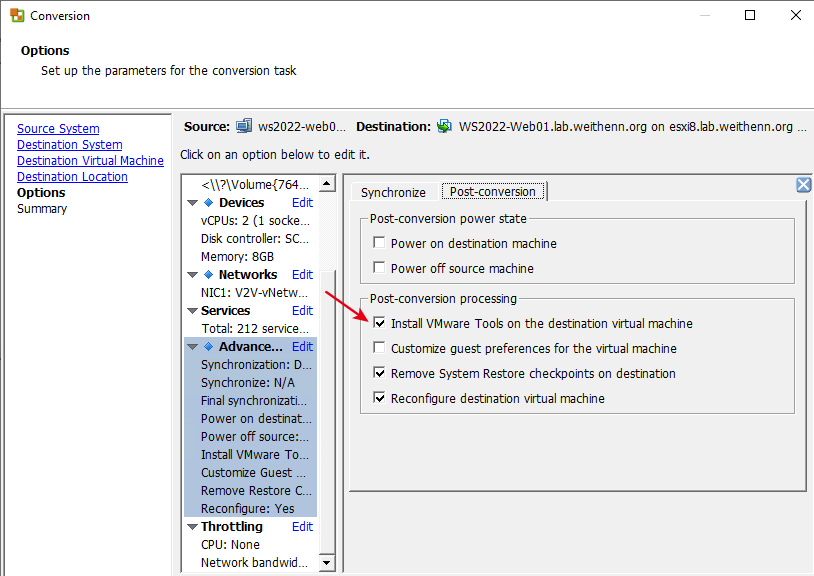The width and height of the screenshot is (814, 576).
Task: Switch to the Synchronize tab
Action: pyautogui.click(x=393, y=193)
